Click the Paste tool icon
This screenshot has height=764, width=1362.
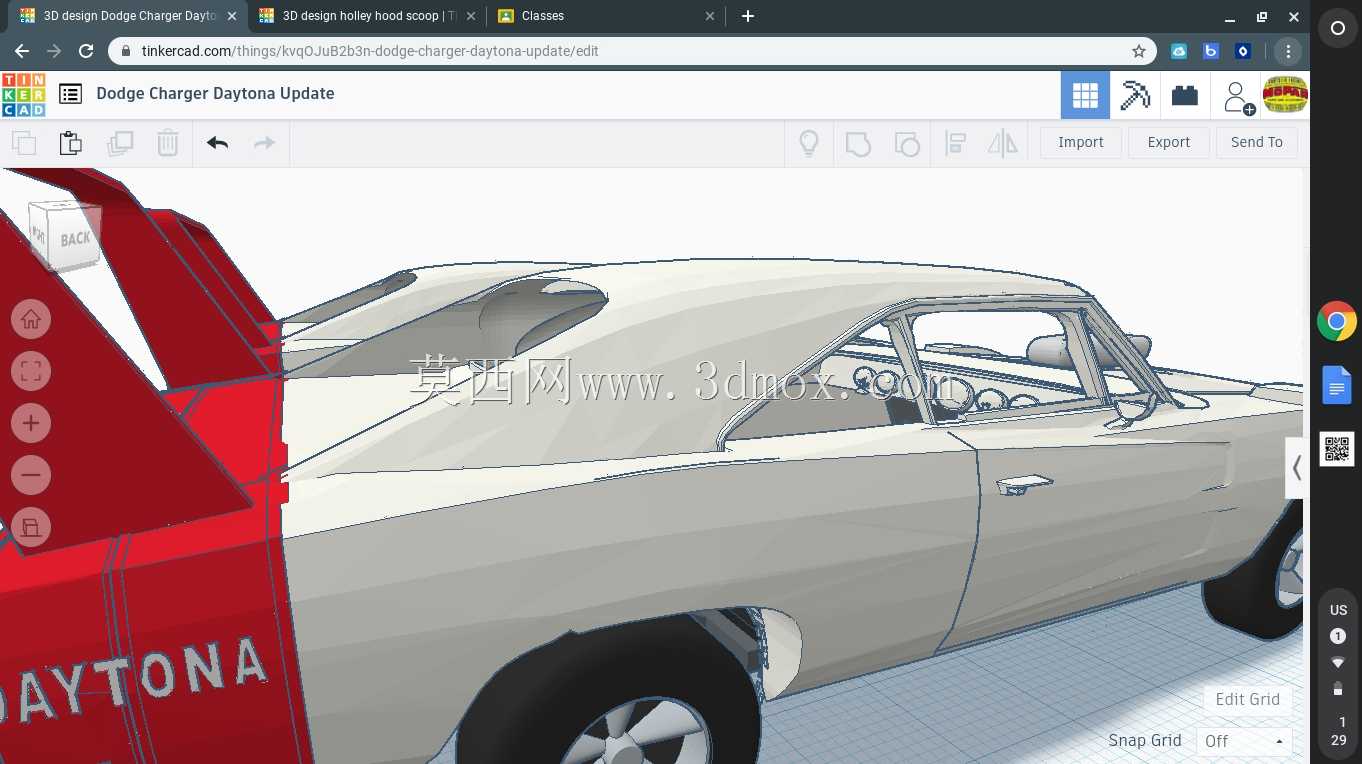coord(71,143)
